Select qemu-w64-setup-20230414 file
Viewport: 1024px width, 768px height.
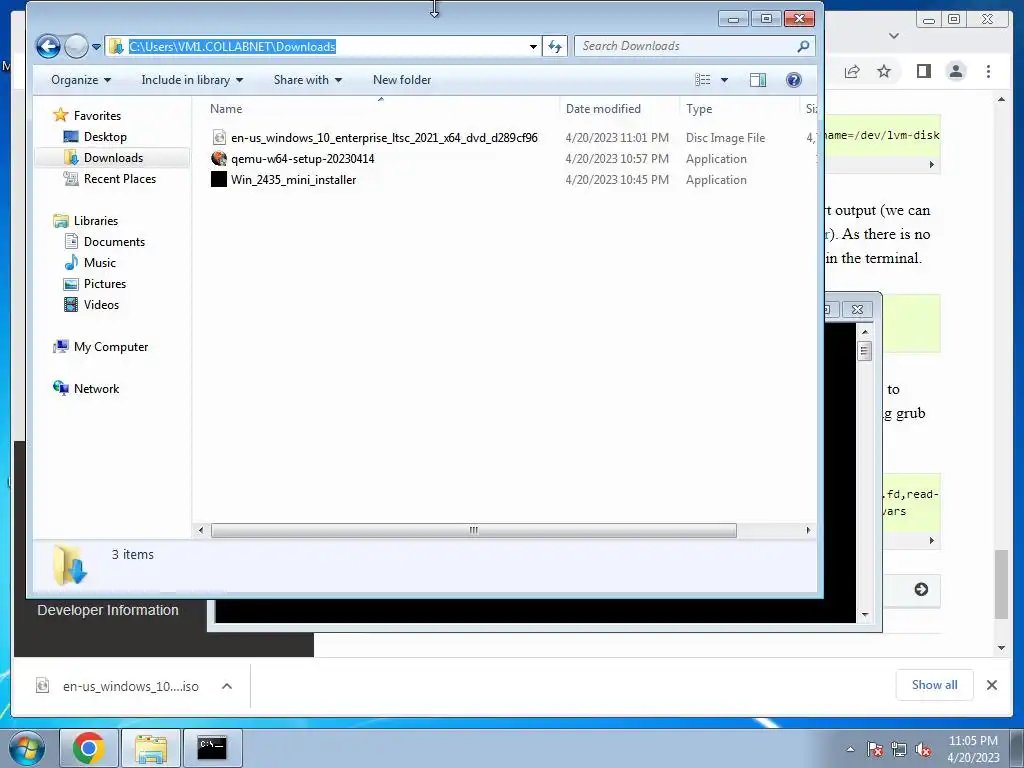(302, 159)
